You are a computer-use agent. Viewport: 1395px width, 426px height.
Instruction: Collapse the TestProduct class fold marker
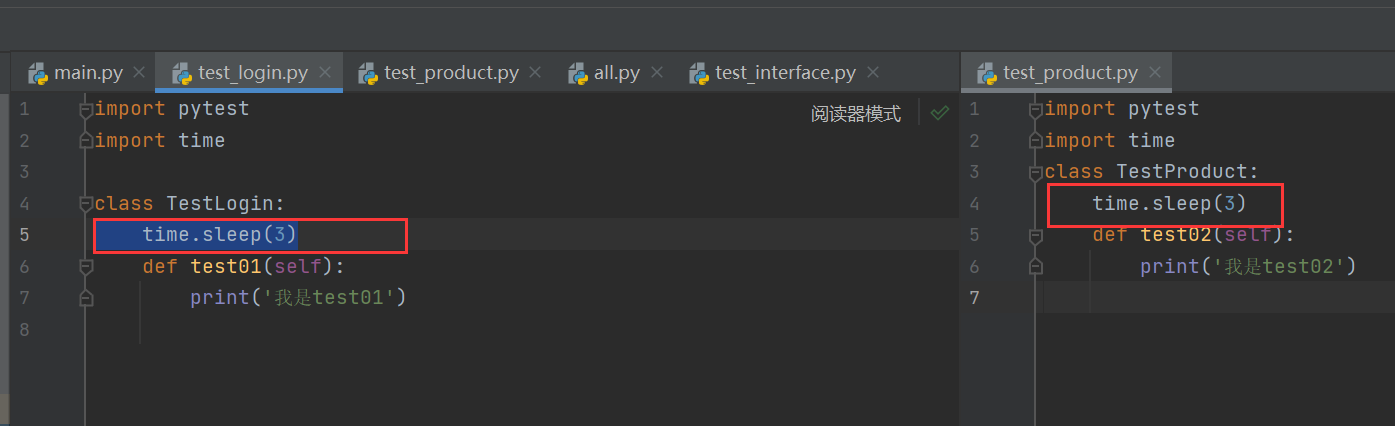(x=1036, y=172)
